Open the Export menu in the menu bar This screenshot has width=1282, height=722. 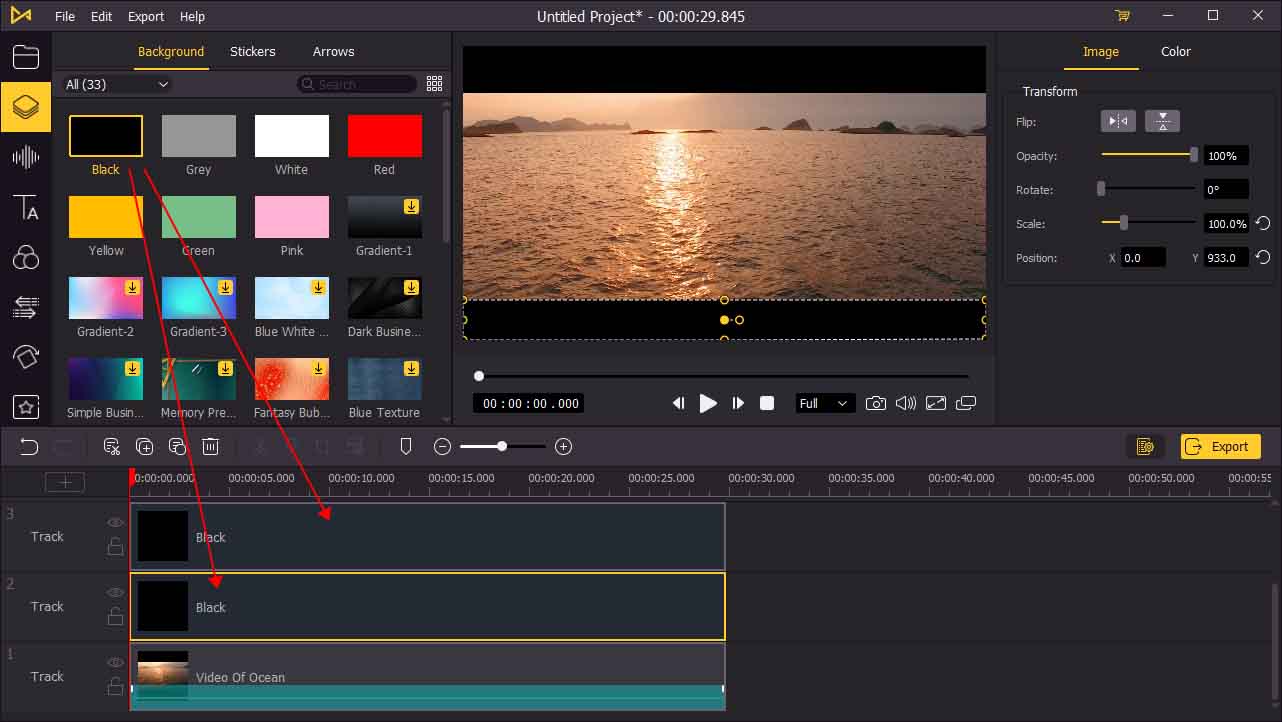click(x=145, y=16)
